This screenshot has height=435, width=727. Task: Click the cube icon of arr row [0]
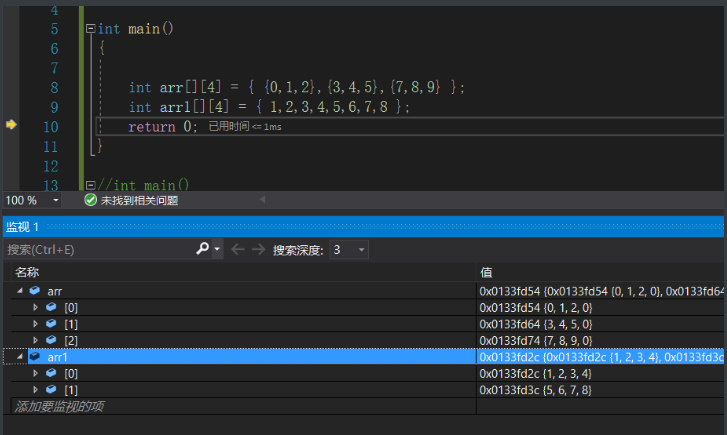coord(51,307)
